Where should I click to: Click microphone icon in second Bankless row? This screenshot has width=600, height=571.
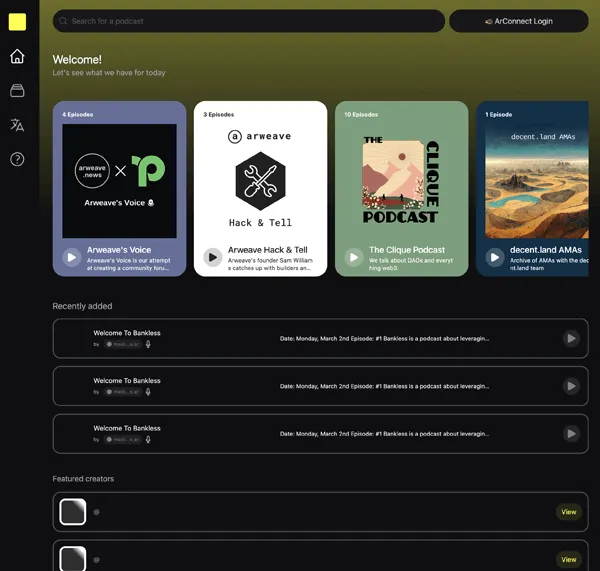(148, 392)
